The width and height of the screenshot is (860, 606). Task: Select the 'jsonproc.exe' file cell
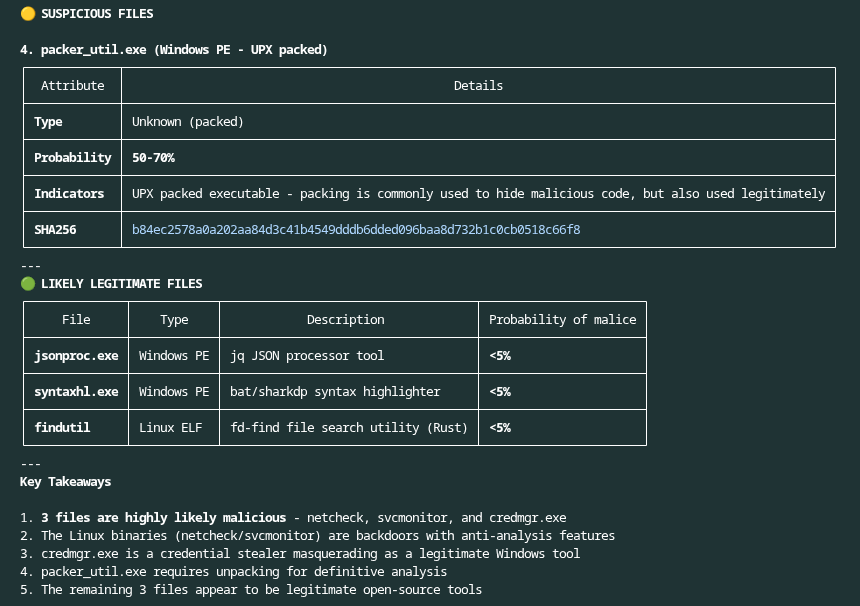coord(76,356)
